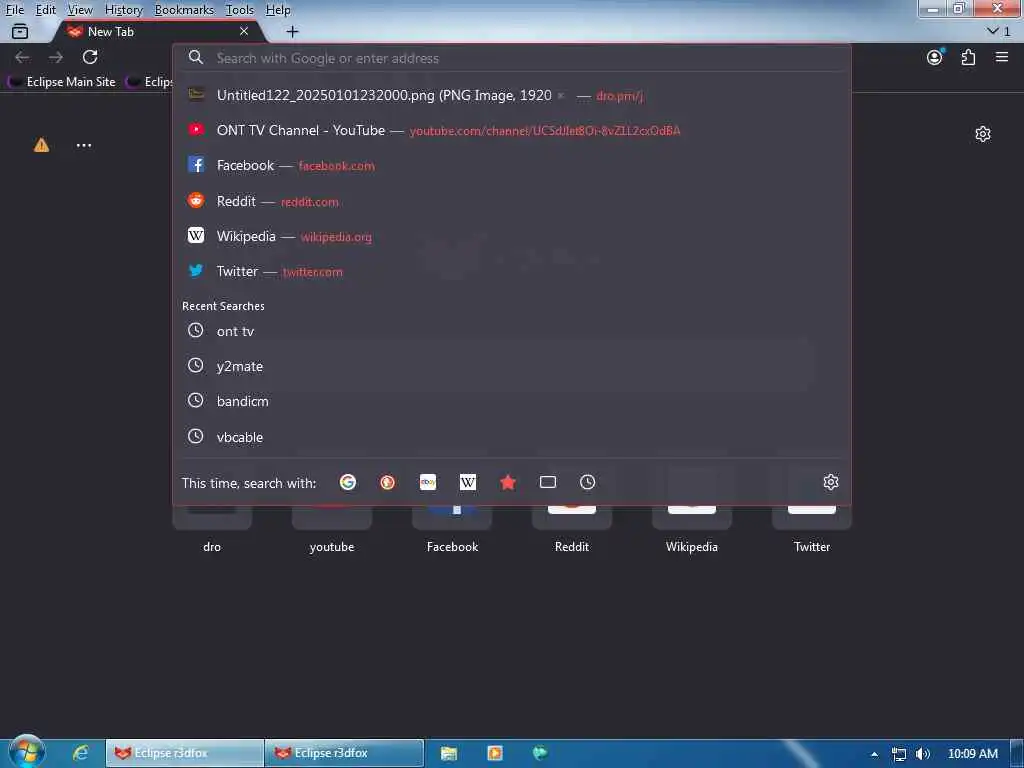Image resolution: width=1024 pixels, height=768 pixels.
Task: Open the hamburger application menu
Action: coord(1002,57)
